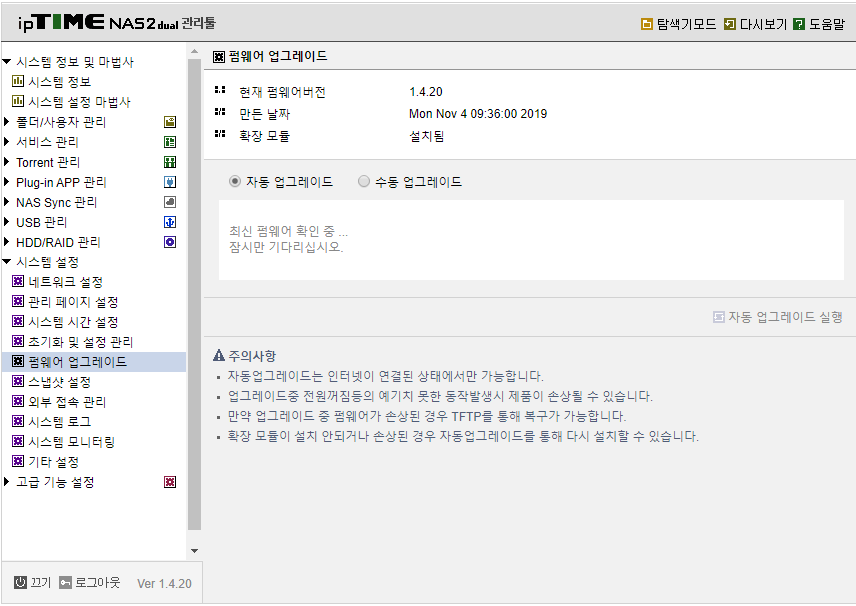856x606 pixels.
Task: Open the 시스템 로그 menu item
Action: 60,422
